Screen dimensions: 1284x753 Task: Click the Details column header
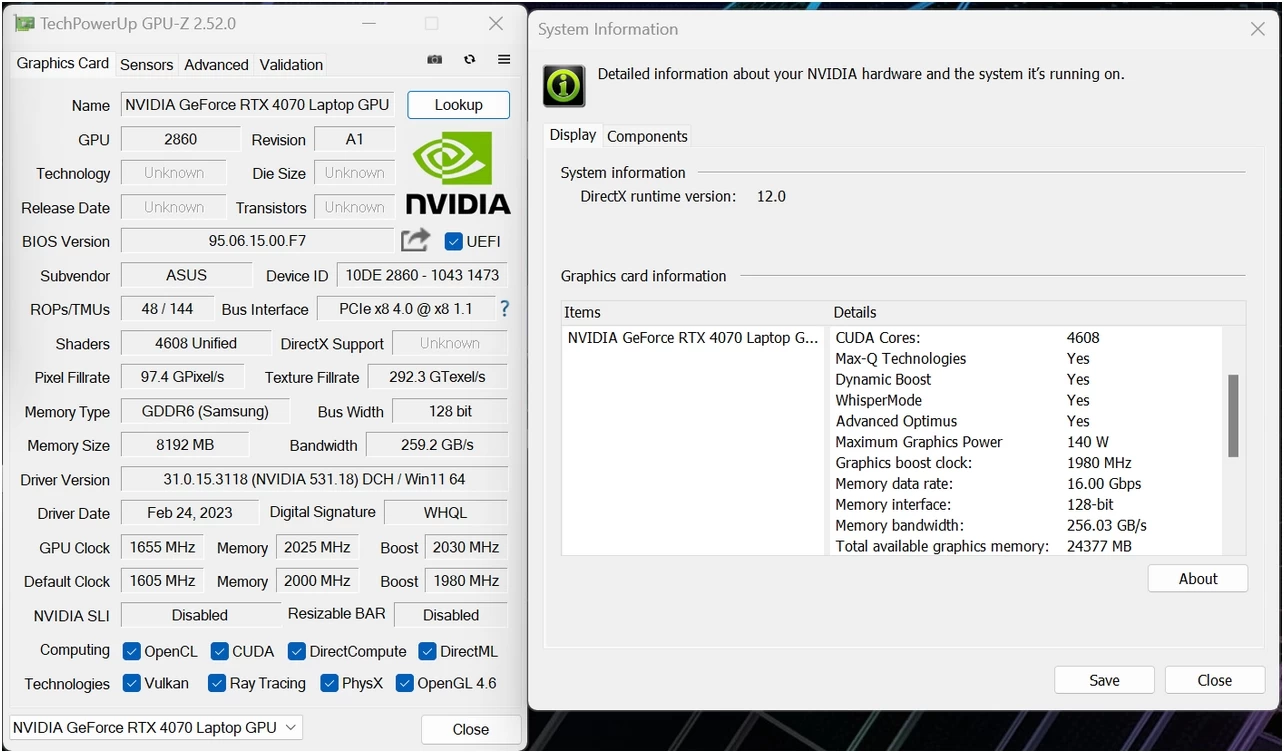pyautogui.click(x=1038, y=312)
